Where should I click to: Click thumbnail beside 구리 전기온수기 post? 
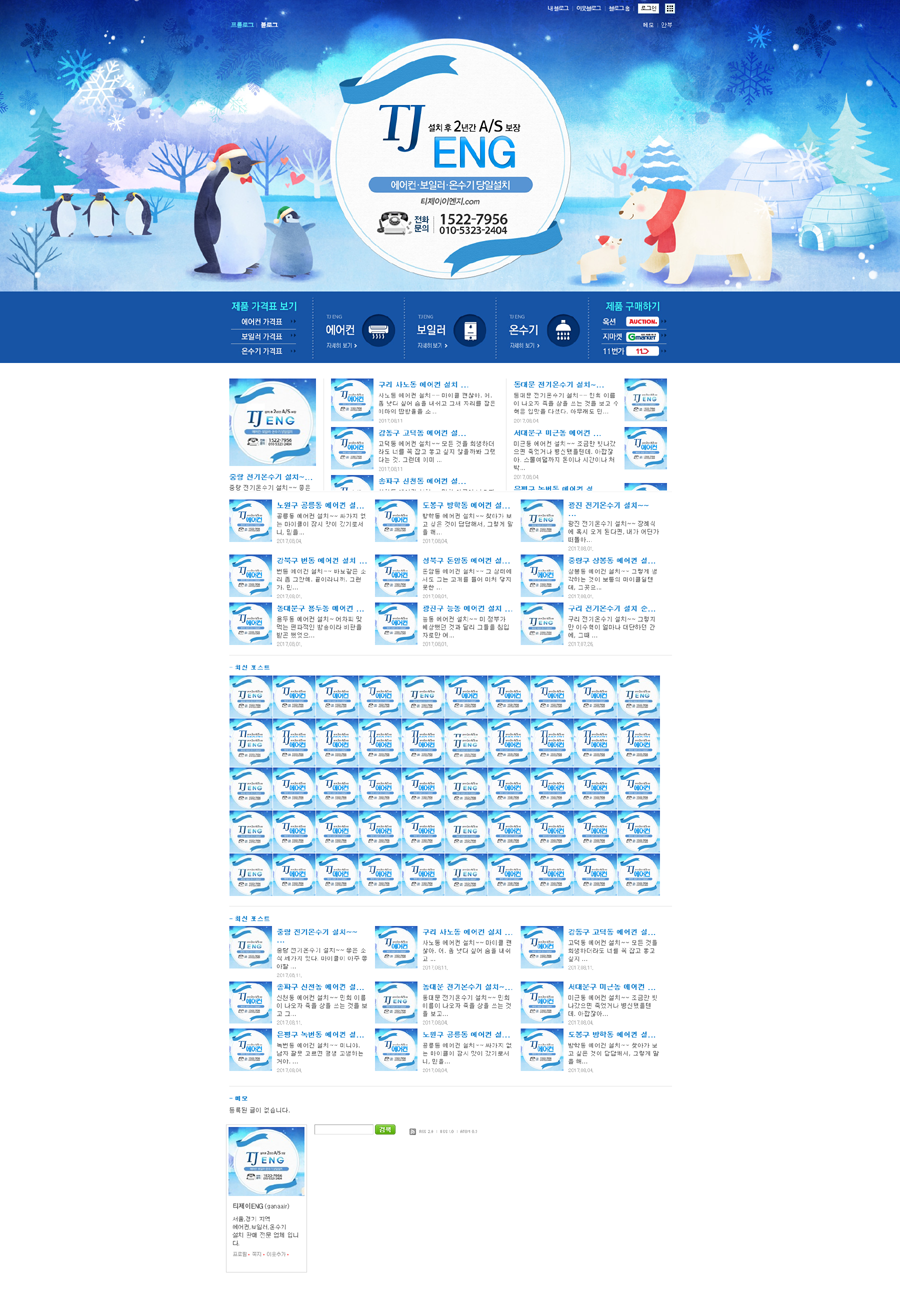[542, 623]
